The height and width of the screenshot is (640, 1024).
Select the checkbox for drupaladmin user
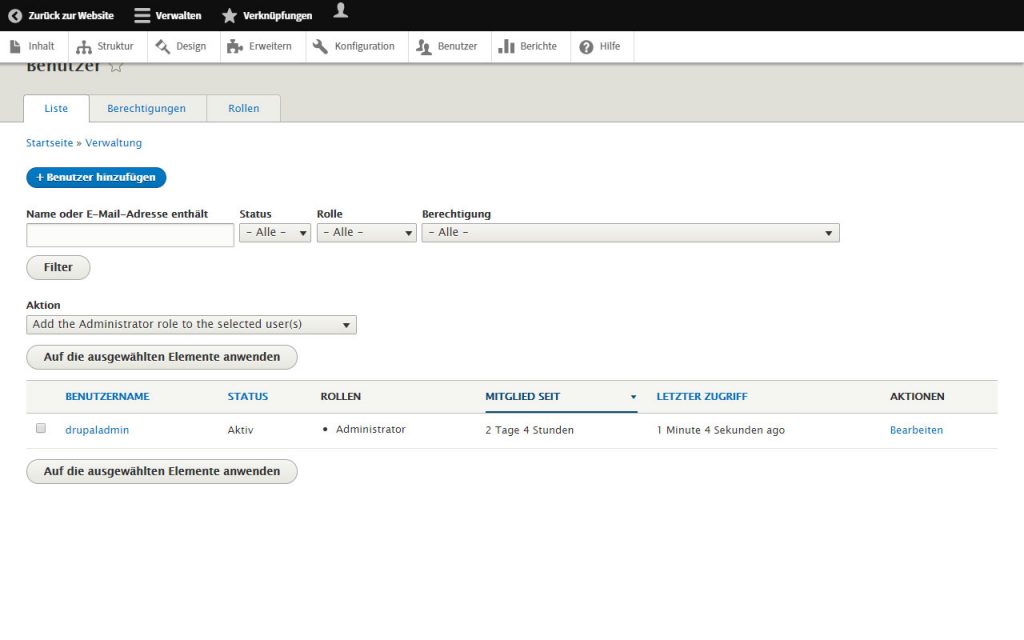(41, 428)
